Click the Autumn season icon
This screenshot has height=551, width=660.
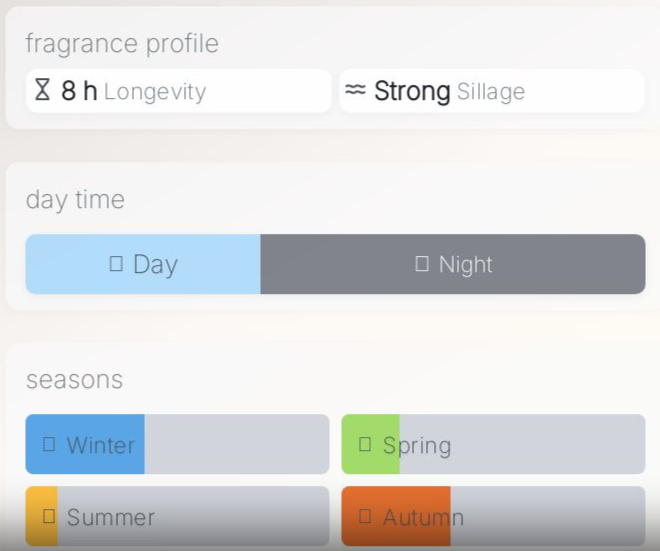(x=365, y=516)
